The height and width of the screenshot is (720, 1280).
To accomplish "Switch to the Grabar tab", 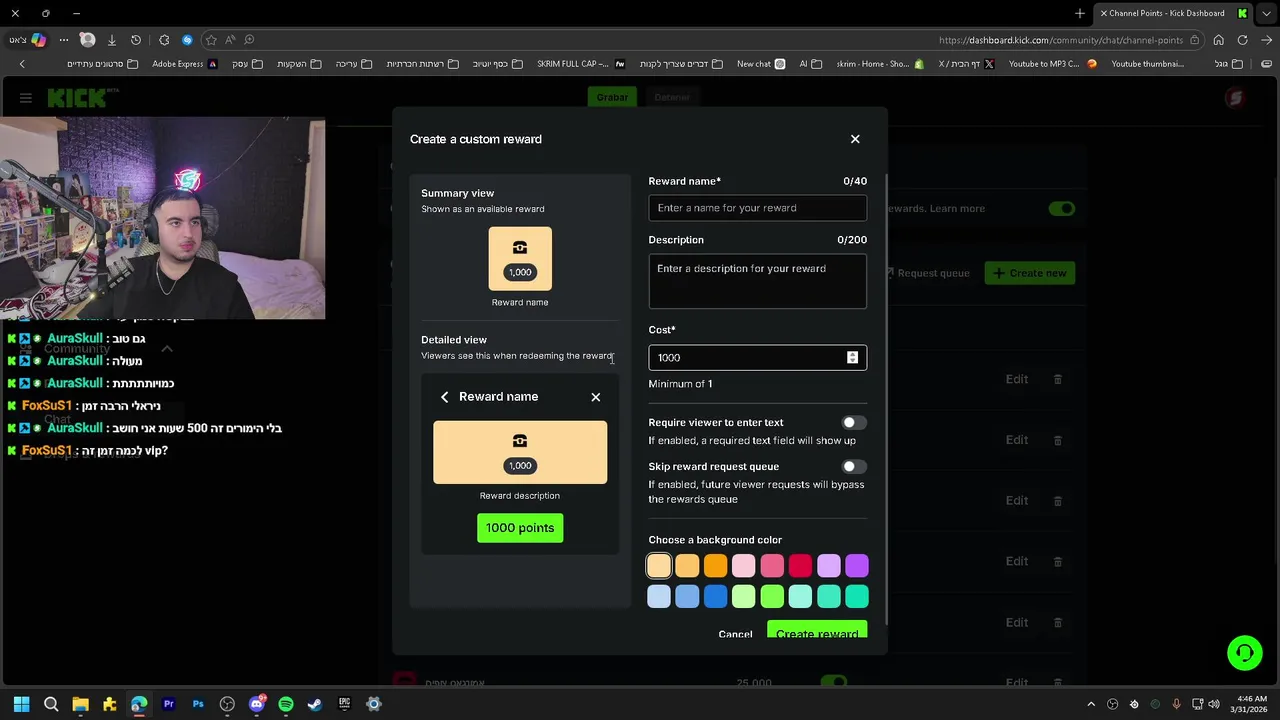I will [x=612, y=97].
